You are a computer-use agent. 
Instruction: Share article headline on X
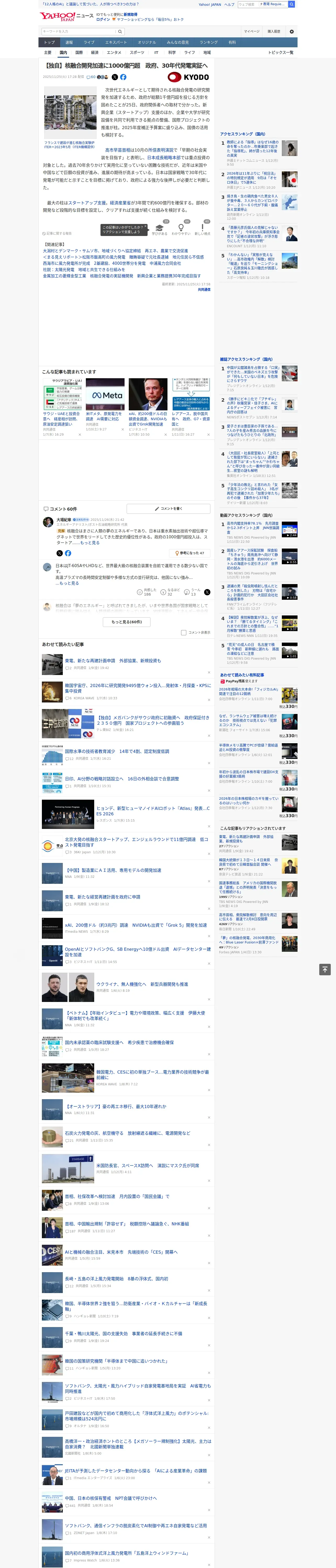114,77
